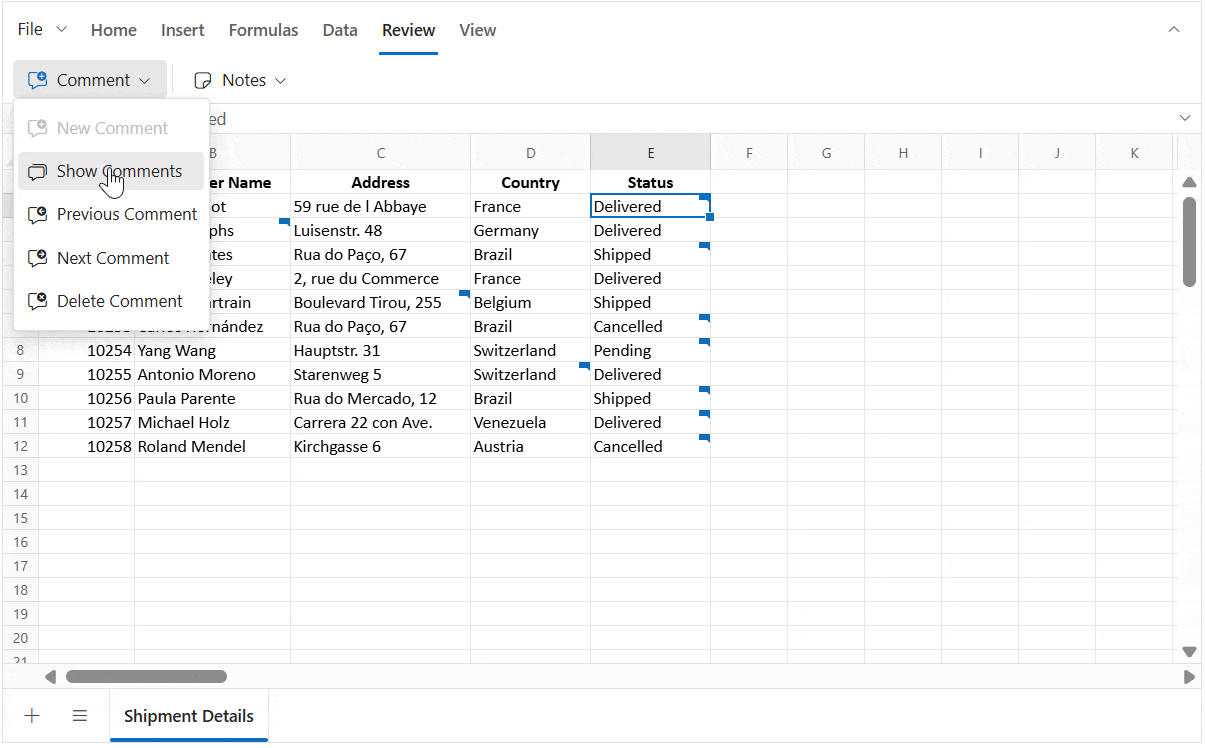
Task: Click the cell "Hauptstr. 31"
Action: point(381,350)
